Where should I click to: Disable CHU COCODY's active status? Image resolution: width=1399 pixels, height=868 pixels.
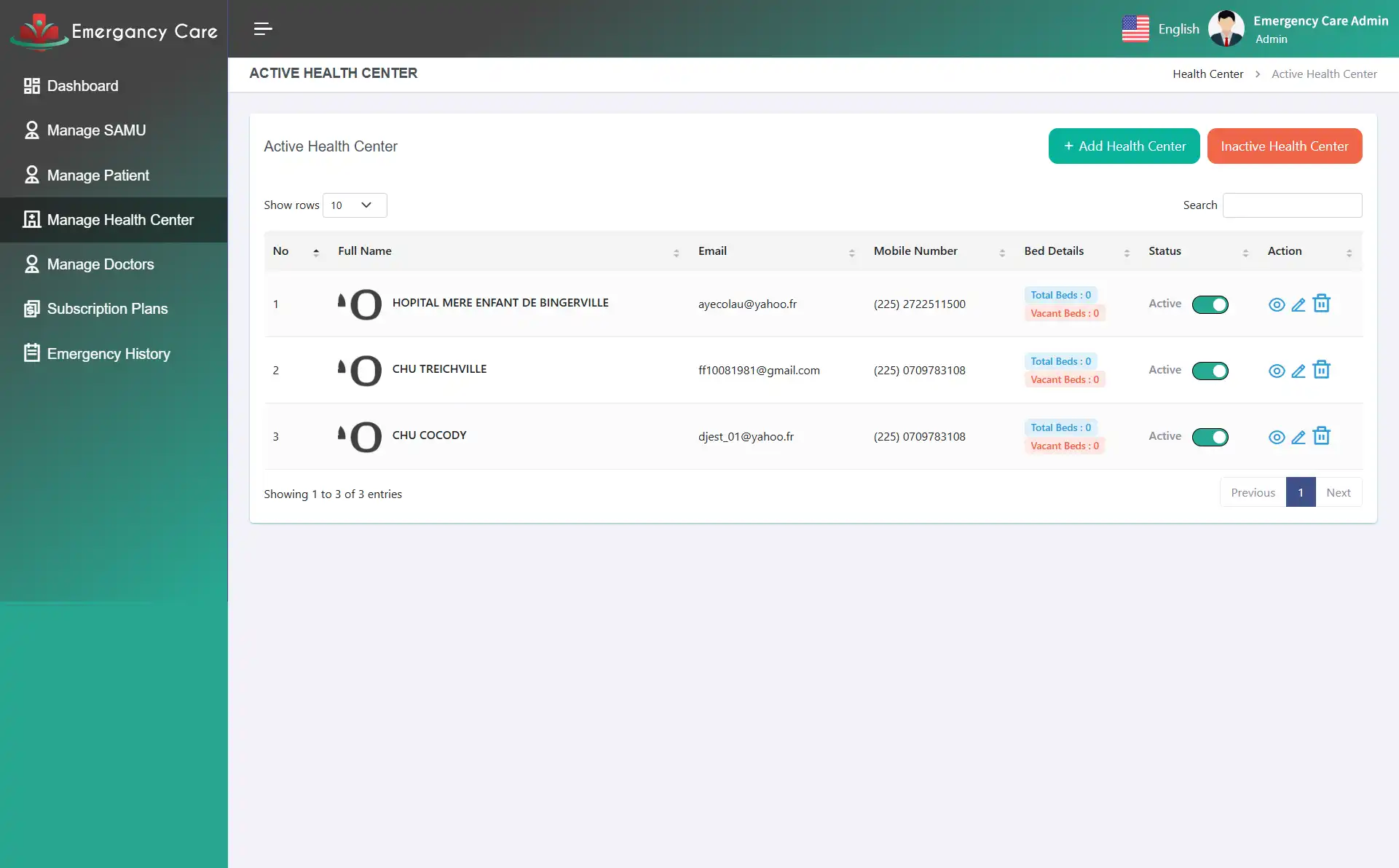coord(1210,437)
